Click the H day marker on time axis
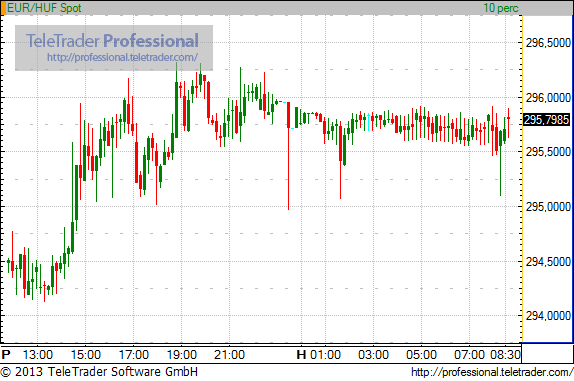Screen dimensions: 574x381 (301, 355)
